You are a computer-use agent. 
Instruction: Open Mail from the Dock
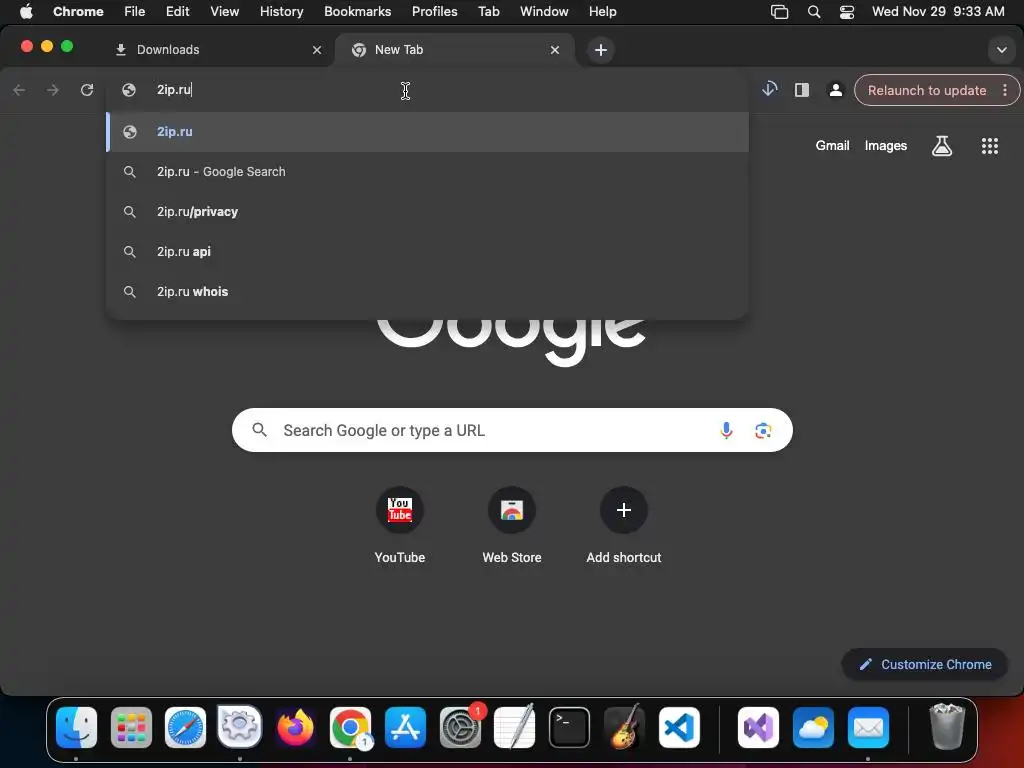click(x=868, y=727)
